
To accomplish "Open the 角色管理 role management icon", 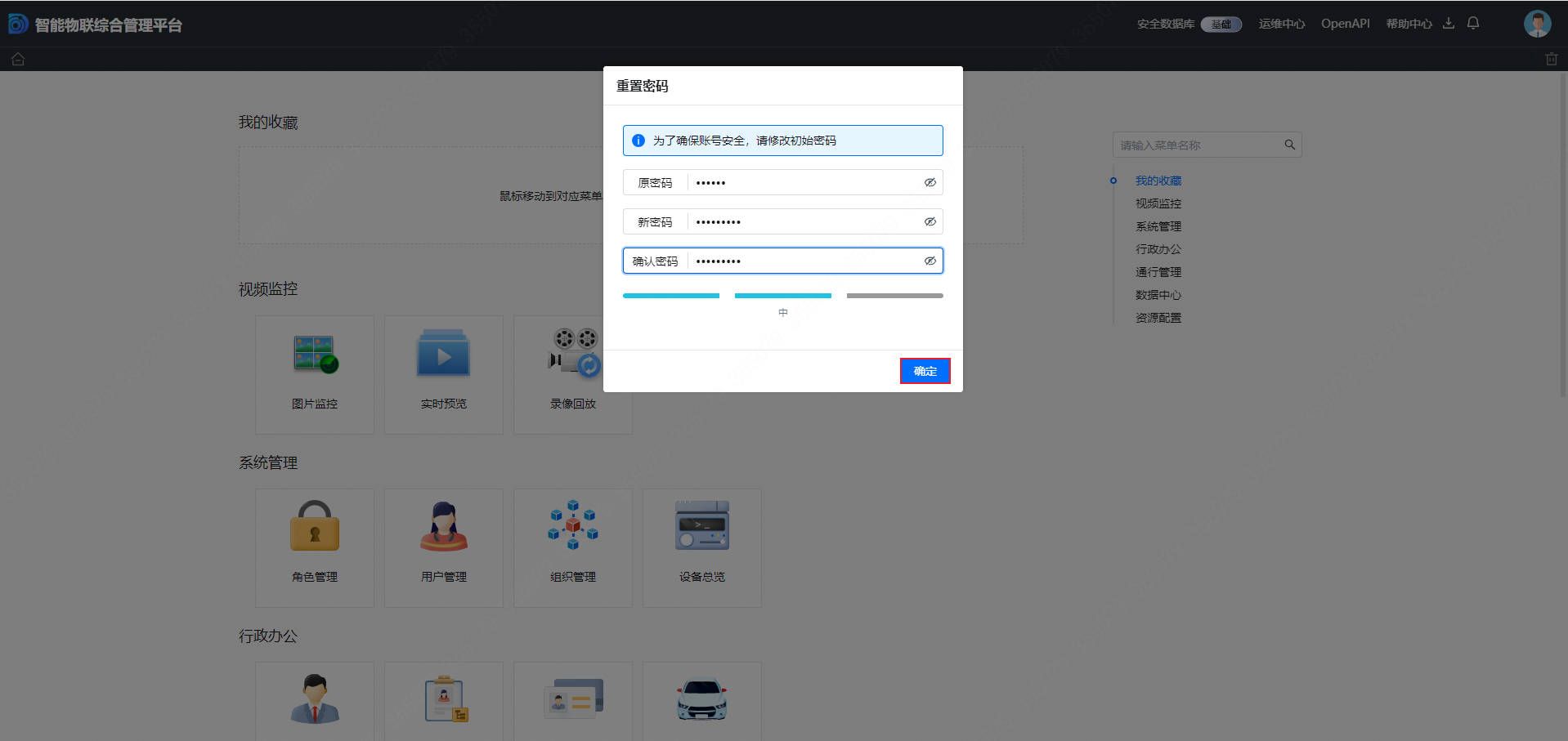I will [315, 527].
